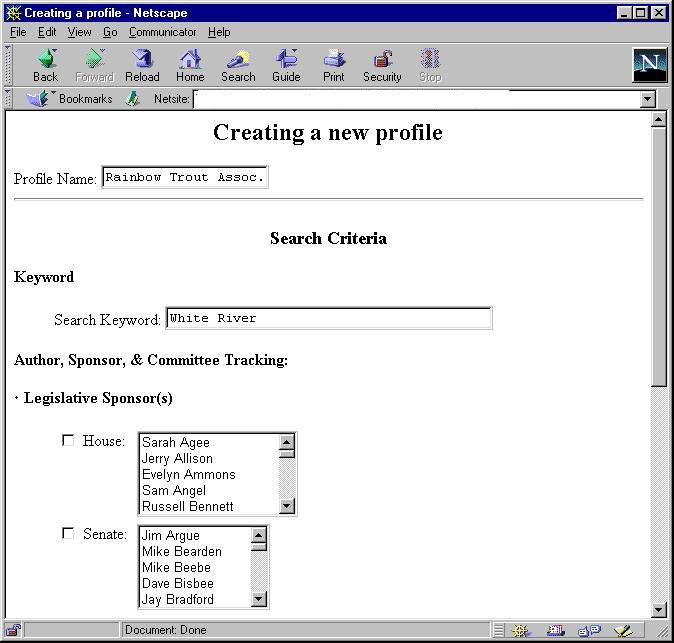Screen dimensions: 674x643
Task: Click the component bar grip icon in status bar
Action: click(498, 631)
